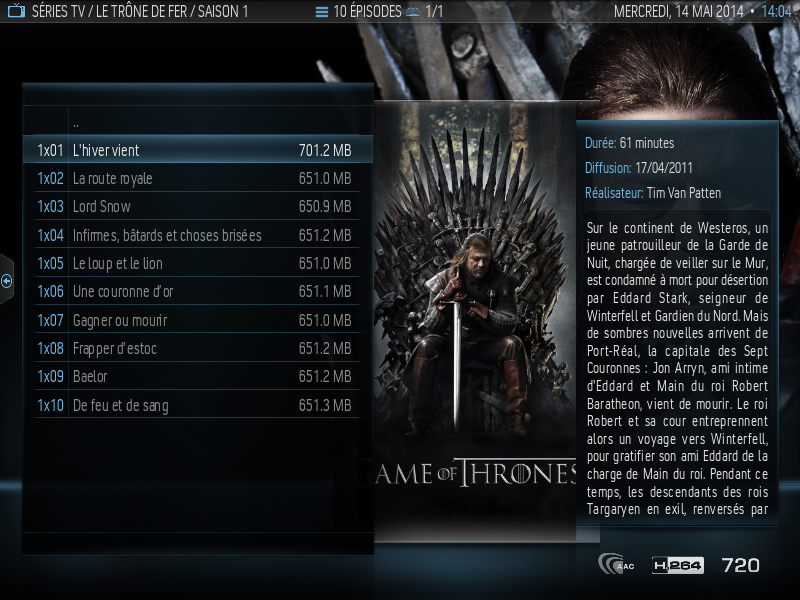Click the Durée: 61 minutes line

click(630, 143)
